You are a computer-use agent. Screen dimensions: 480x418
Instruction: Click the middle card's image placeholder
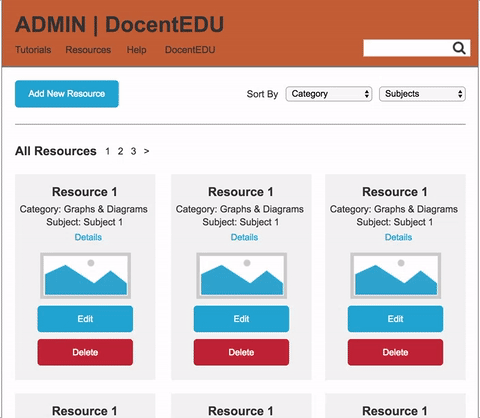[242, 275]
